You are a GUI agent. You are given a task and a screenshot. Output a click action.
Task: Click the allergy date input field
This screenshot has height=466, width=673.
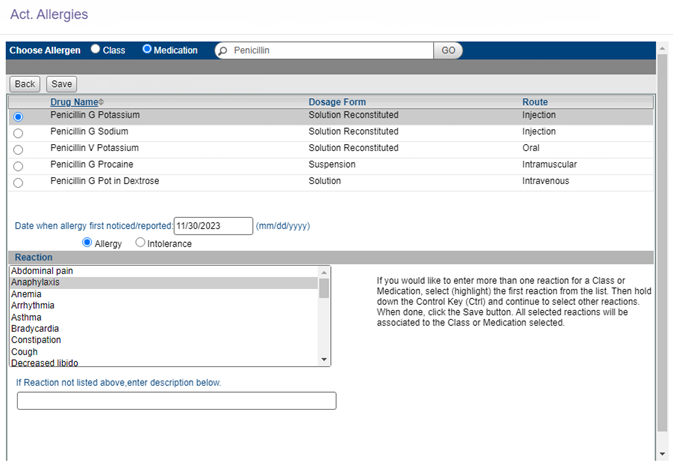[213, 226]
